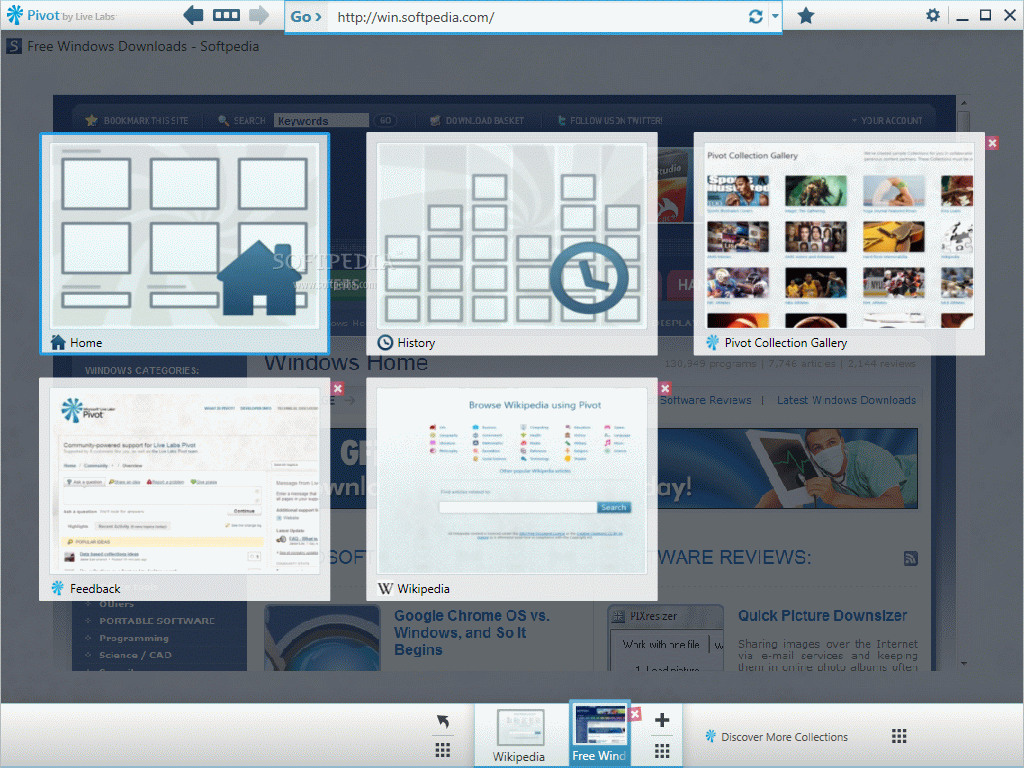Open the Quick Picture Downsizer link

822,616
